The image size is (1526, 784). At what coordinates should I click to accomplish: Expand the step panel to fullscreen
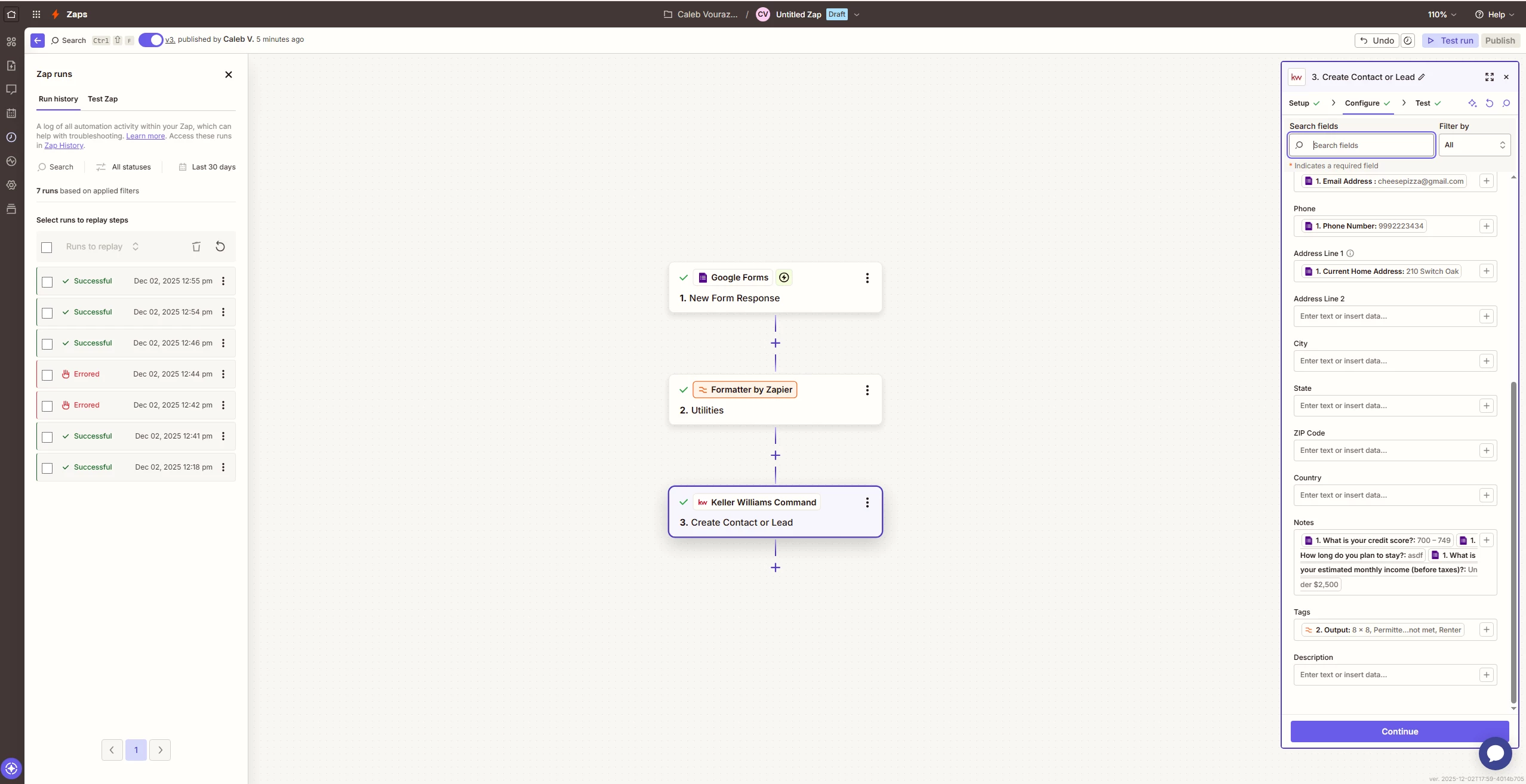point(1489,77)
